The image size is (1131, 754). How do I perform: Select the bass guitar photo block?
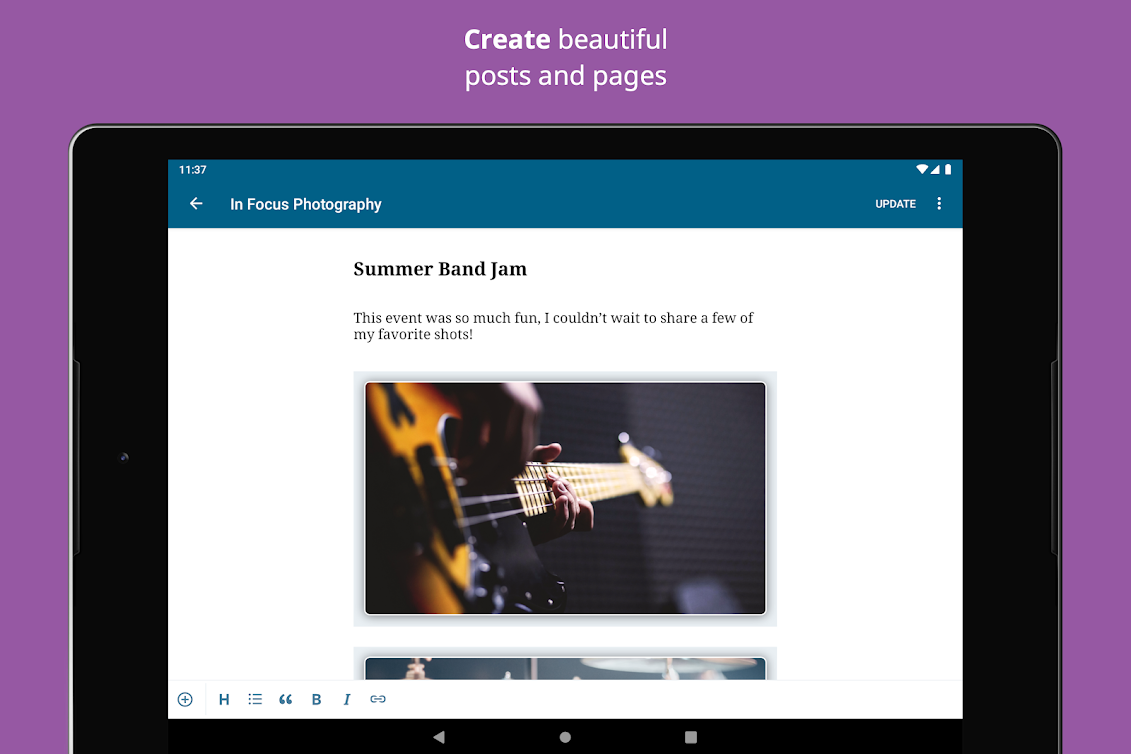565,498
